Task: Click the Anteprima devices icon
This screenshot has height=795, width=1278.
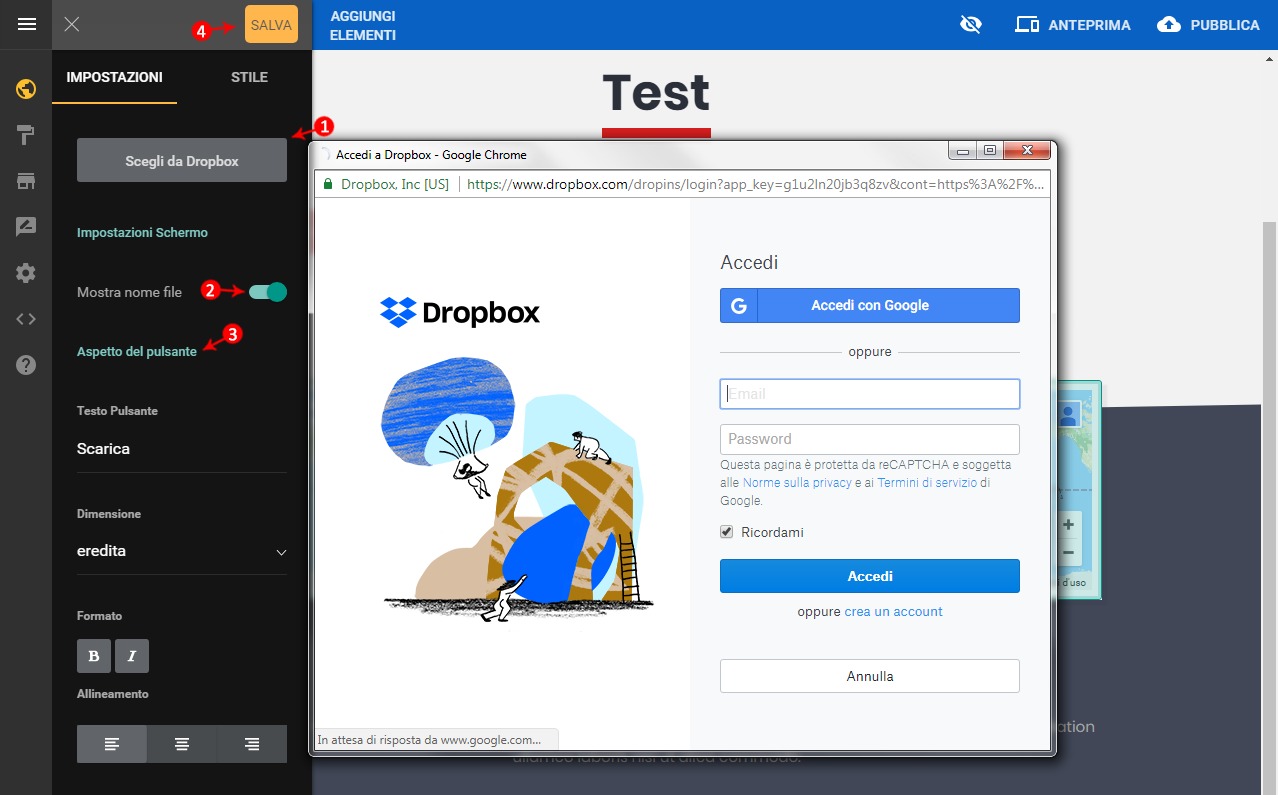Action: (1027, 25)
